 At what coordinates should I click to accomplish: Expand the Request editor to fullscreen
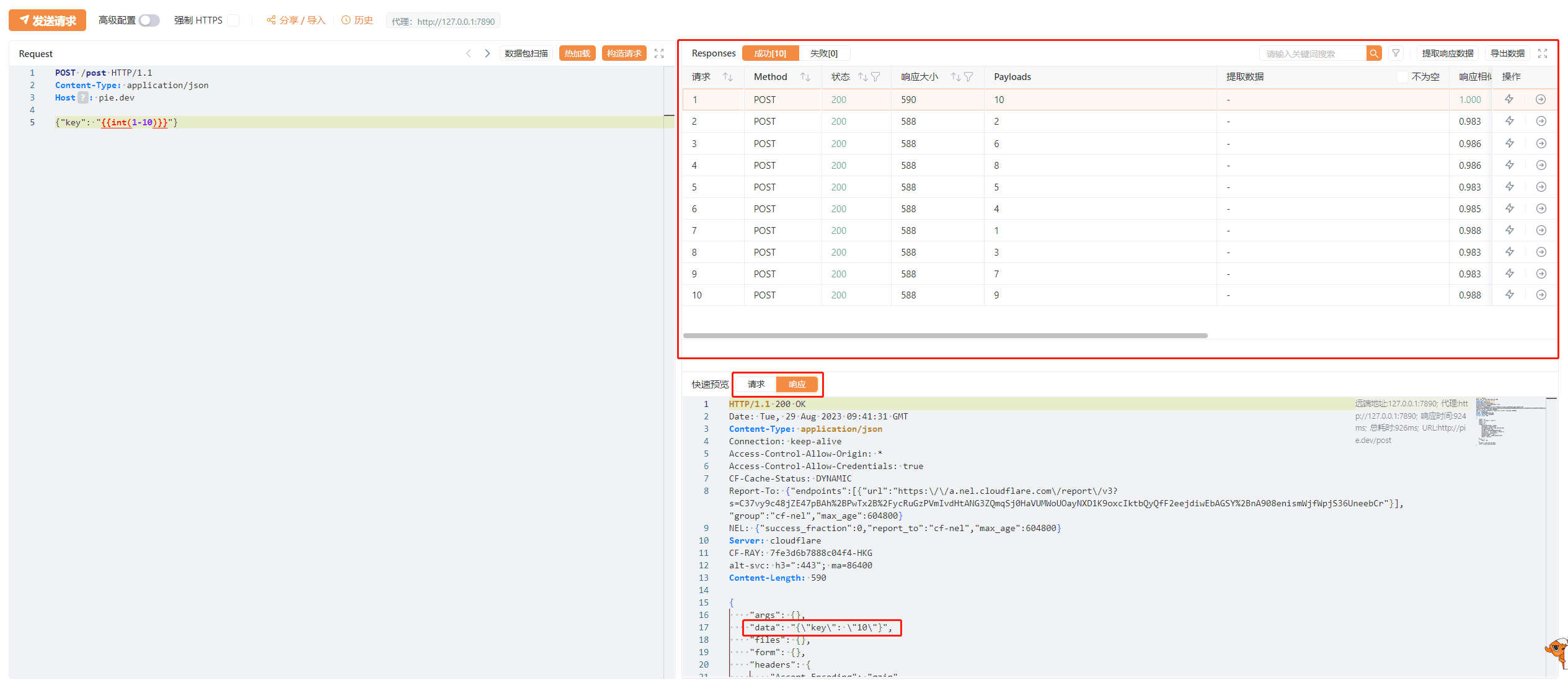click(659, 53)
